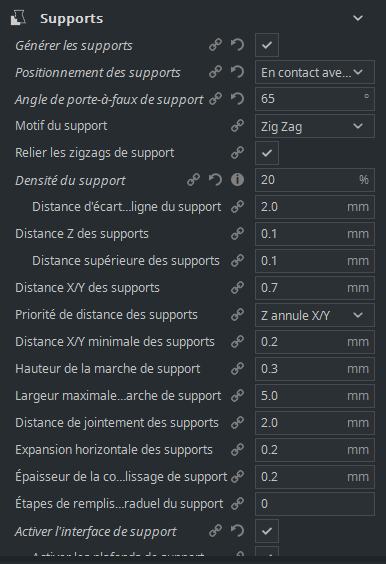Image resolution: width=386 pixels, height=564 pixels.
Task: Click the 'Hauteur de la marche de support' field
Action: pos(315,369)
